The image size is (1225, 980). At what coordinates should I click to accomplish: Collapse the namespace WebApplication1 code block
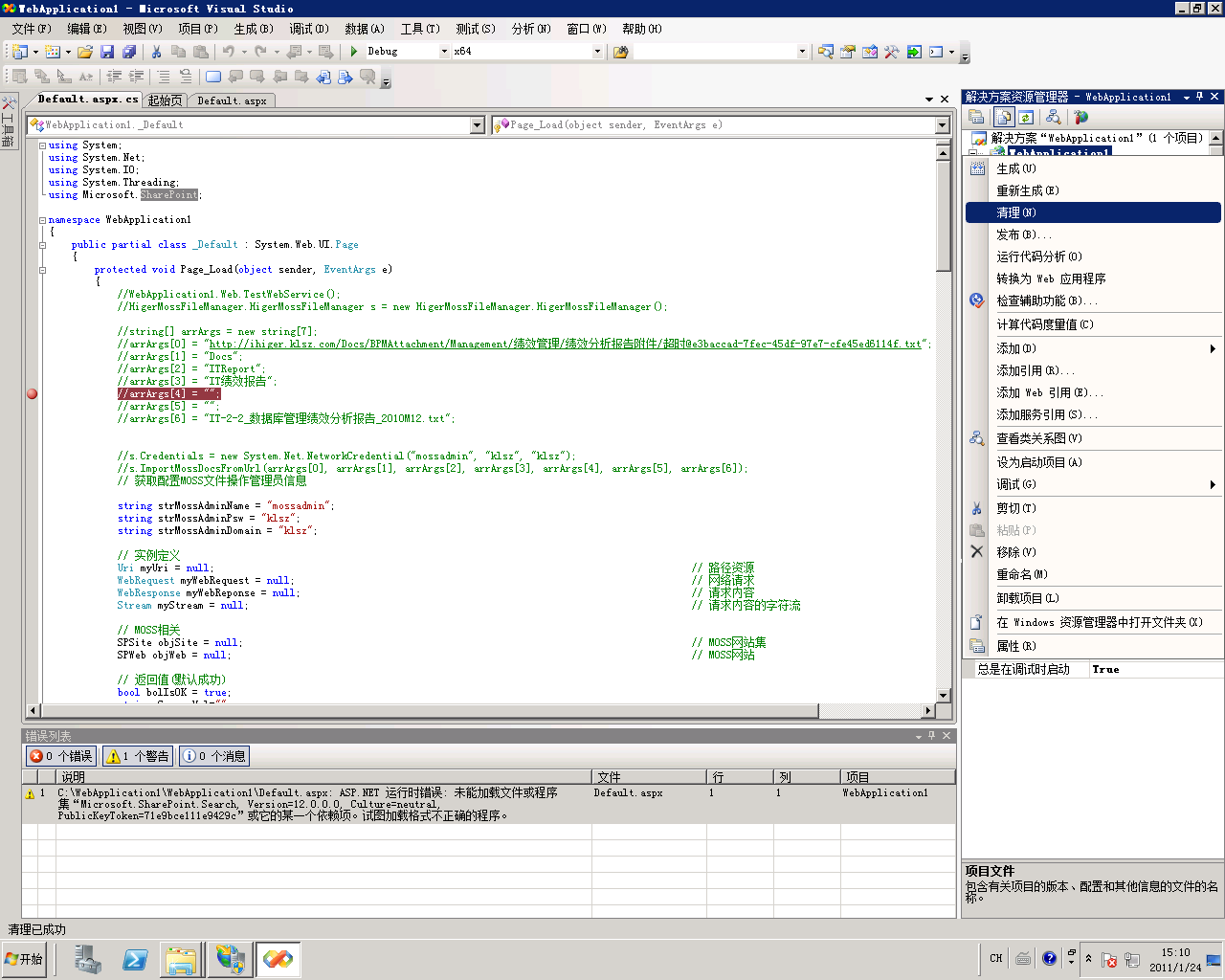42,220
